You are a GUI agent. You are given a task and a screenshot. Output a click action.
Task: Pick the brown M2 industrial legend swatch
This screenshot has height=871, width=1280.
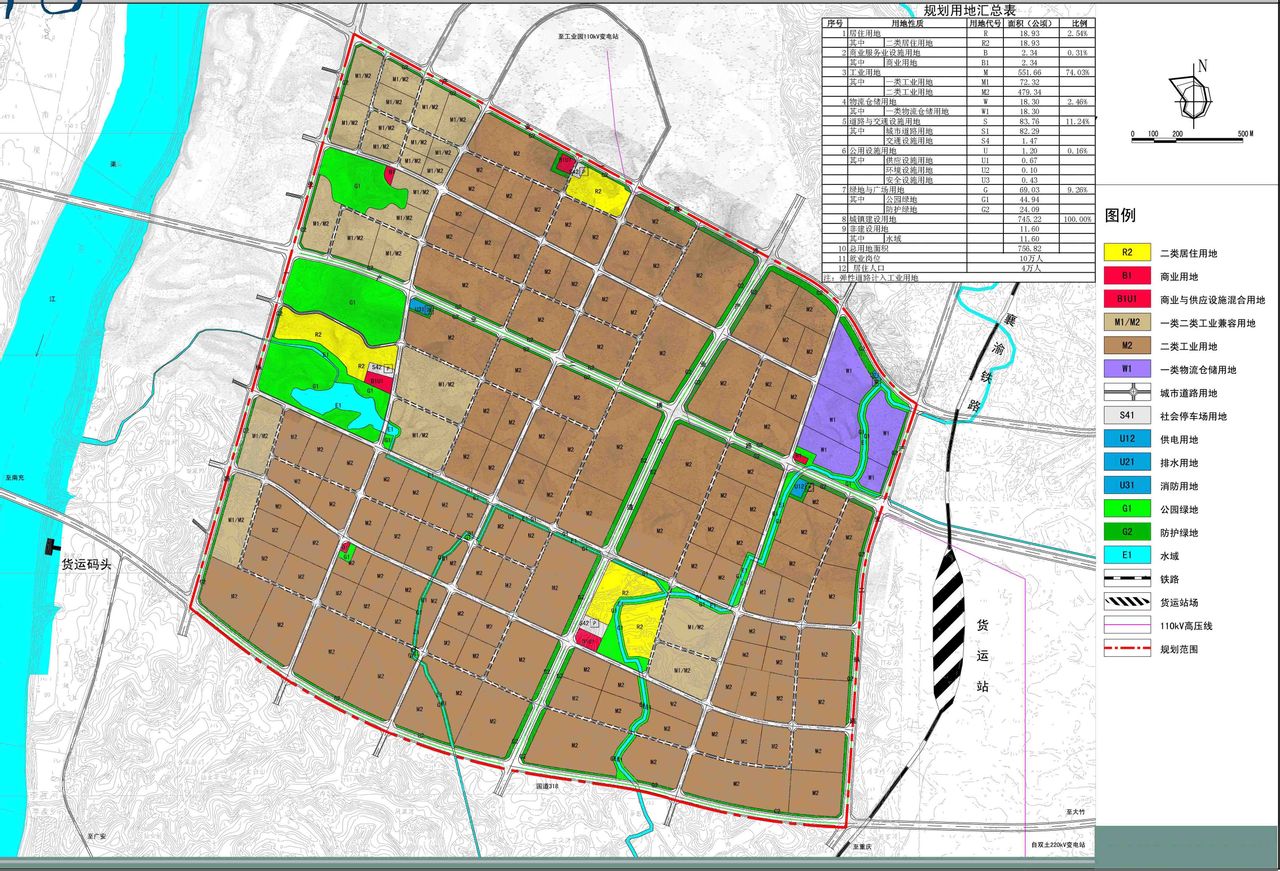[x=1125, y=346]
